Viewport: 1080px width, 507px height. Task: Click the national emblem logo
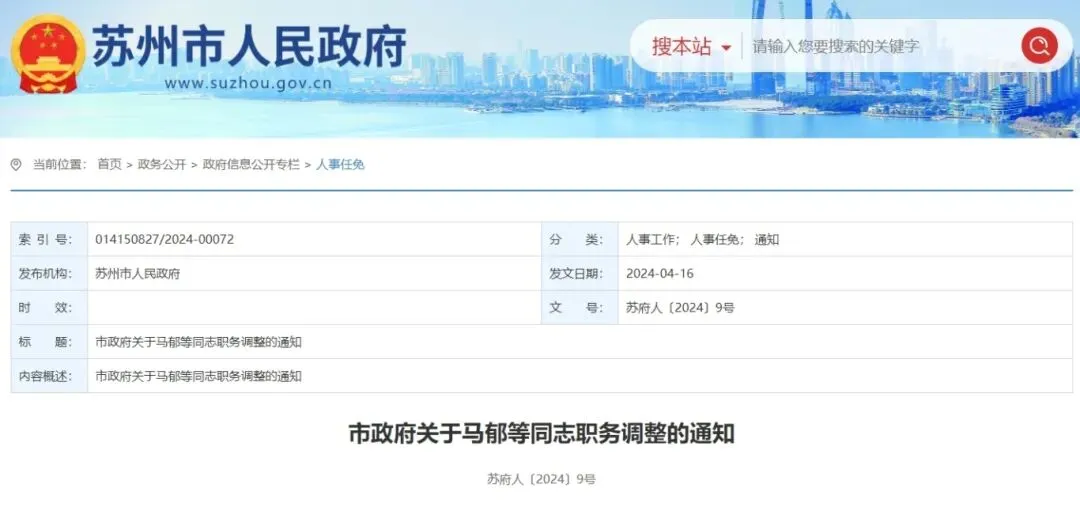(48, 54)
